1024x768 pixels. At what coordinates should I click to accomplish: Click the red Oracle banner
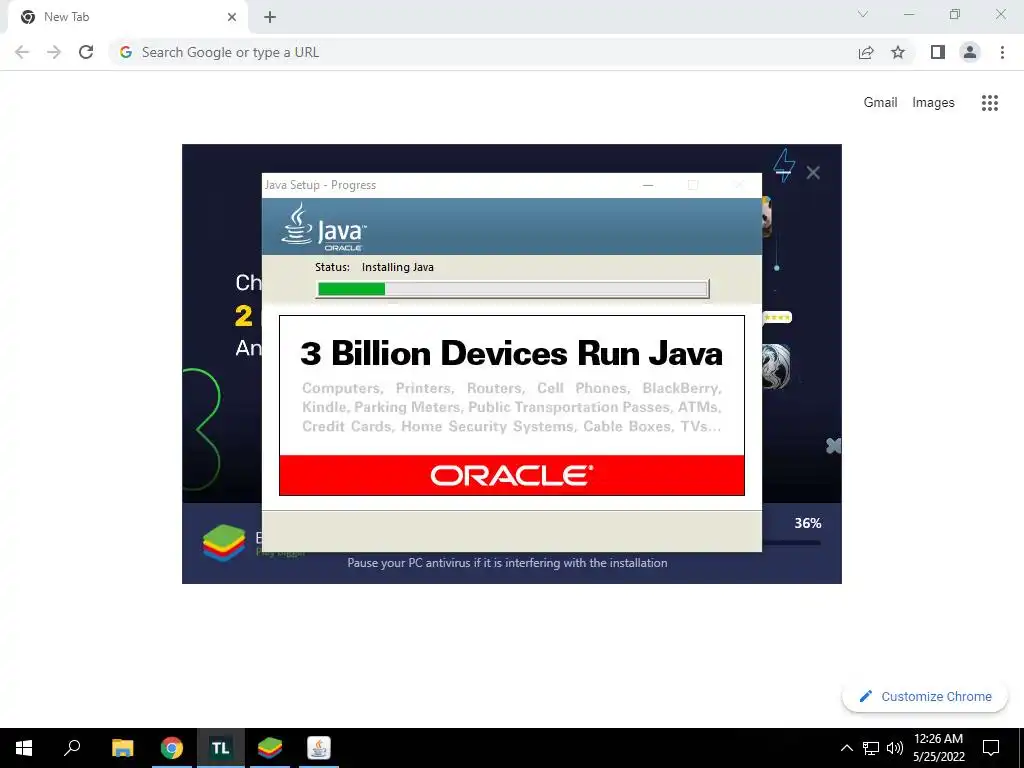coord(512,475)
